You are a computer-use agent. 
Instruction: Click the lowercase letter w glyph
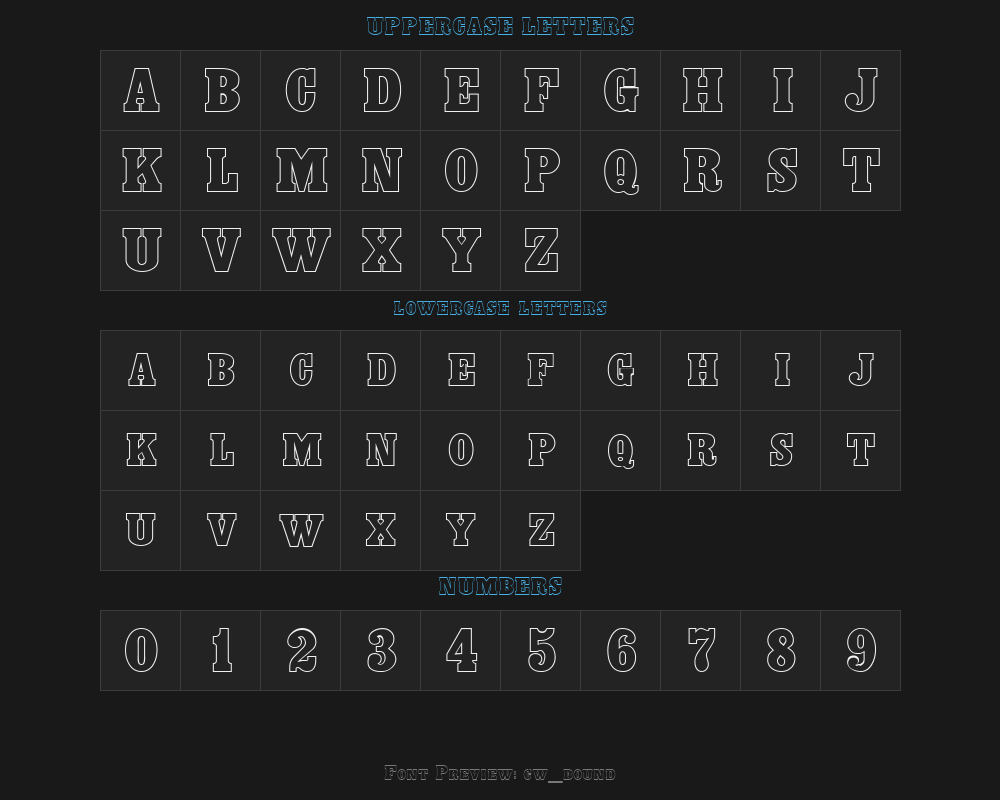(x=300, y=531)
